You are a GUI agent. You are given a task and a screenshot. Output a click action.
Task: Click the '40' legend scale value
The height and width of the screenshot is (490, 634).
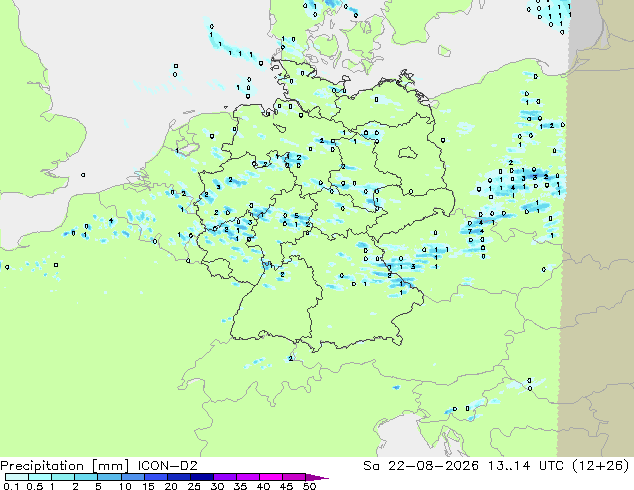263,486
